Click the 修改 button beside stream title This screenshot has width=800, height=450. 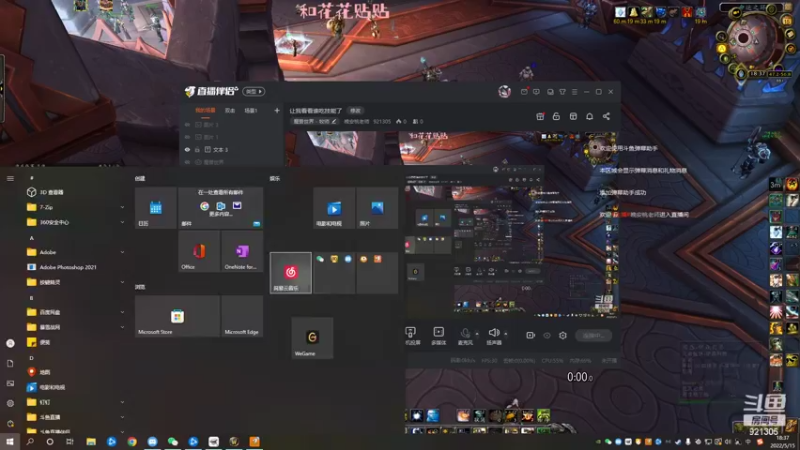coord(355,111)
